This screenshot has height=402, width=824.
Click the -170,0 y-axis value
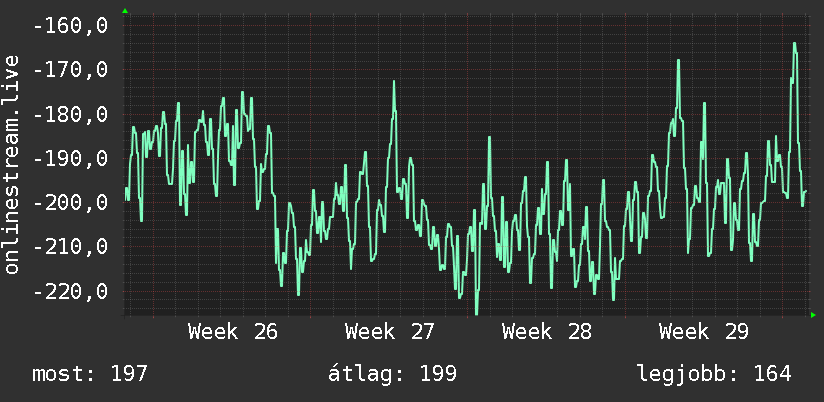click(x=70, y=70)
